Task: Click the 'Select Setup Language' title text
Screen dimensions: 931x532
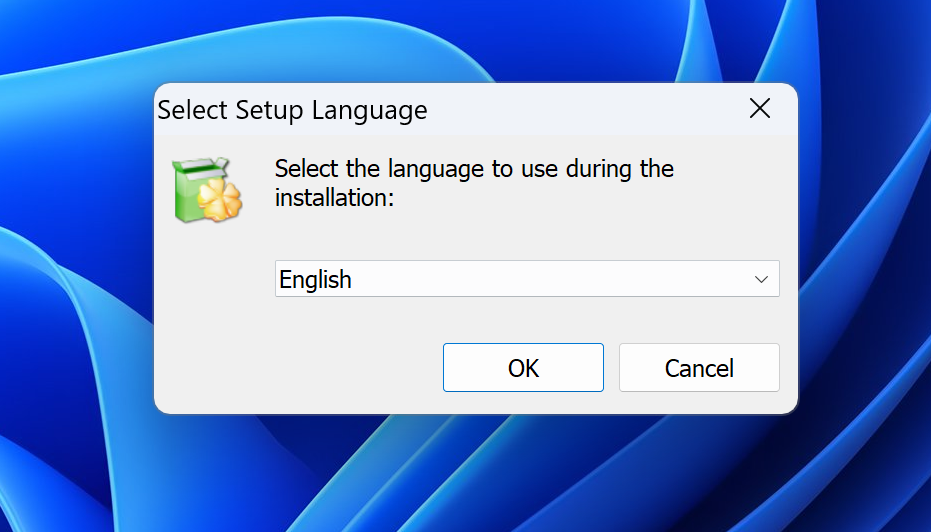Action: click(292, 110)
